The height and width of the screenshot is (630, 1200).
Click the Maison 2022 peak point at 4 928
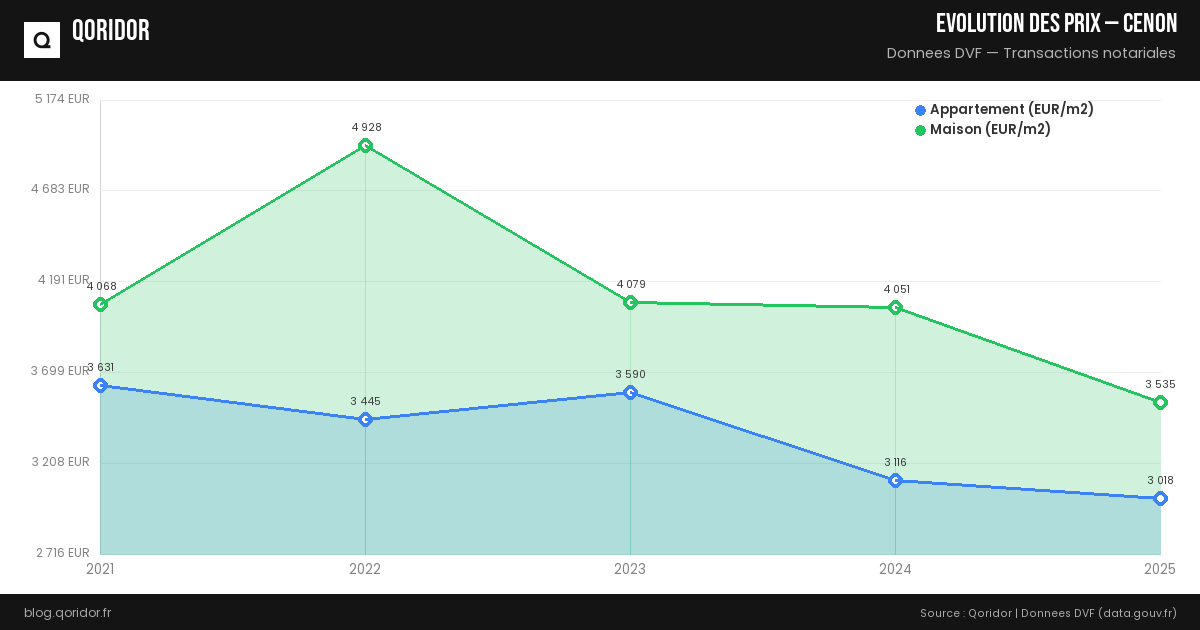point(366,146)
